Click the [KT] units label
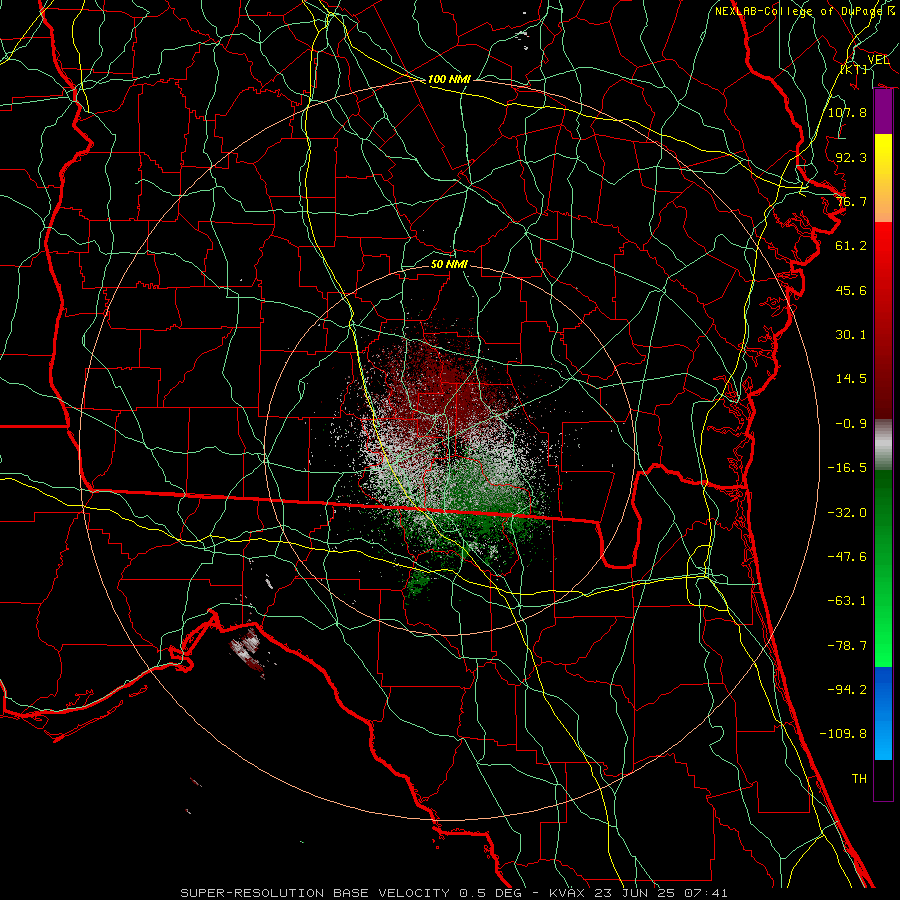 (x=854, y=69)
